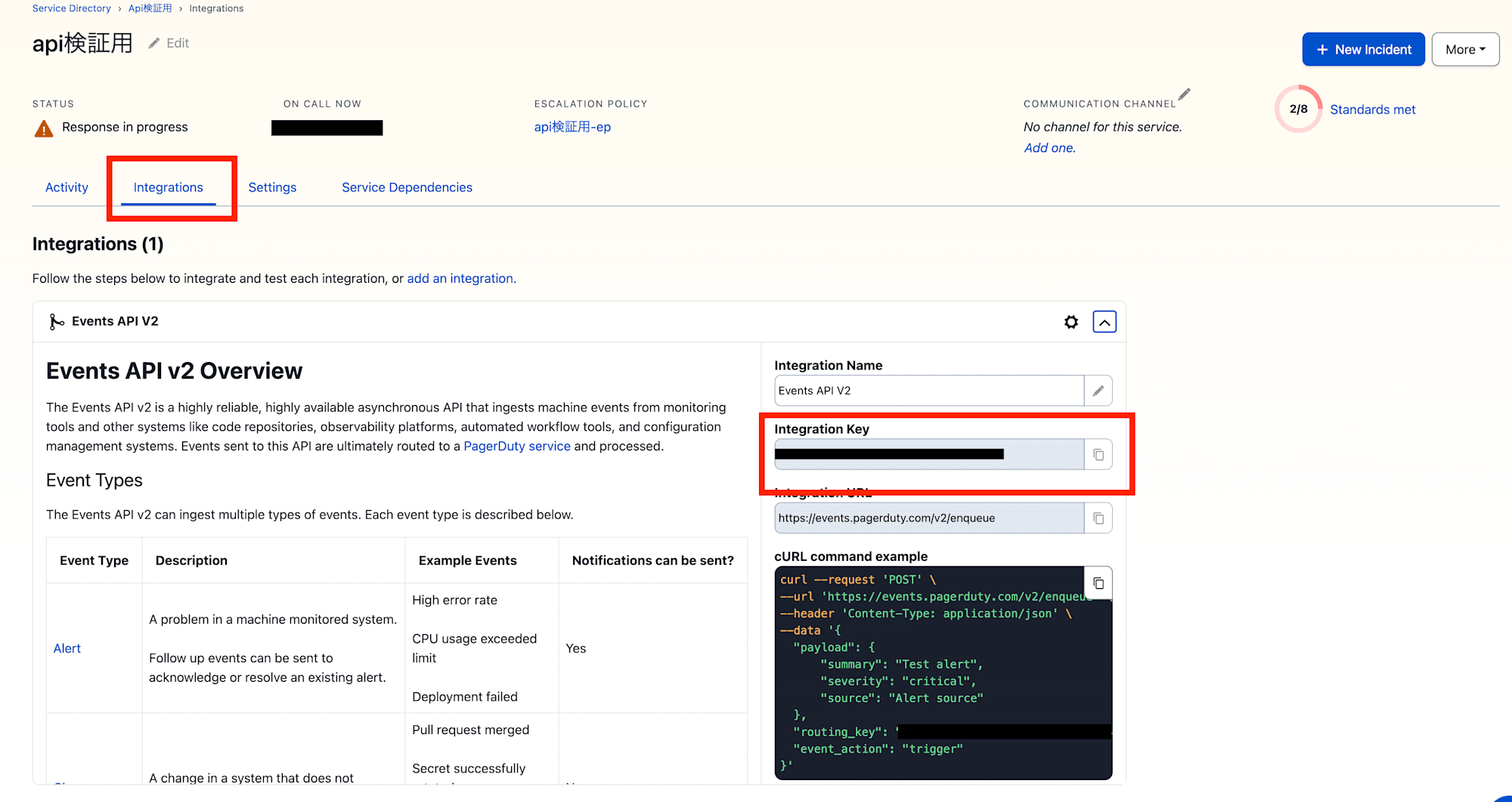Copy the Integration URL
Screen dimensions: 1512x802
(1098, 519)
